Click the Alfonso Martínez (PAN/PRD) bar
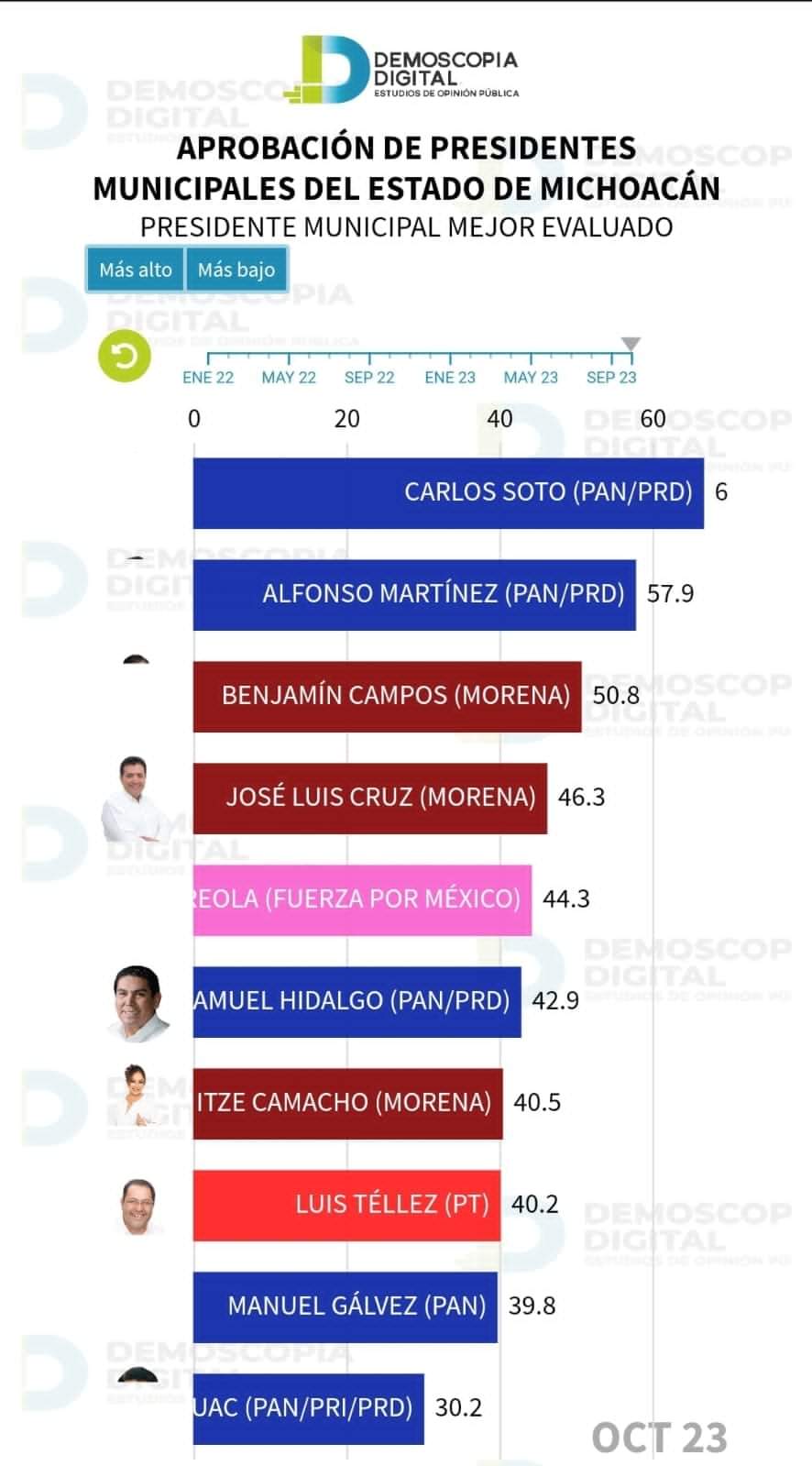The height and width of the screenshot is (1466, 812). (414, 594)
